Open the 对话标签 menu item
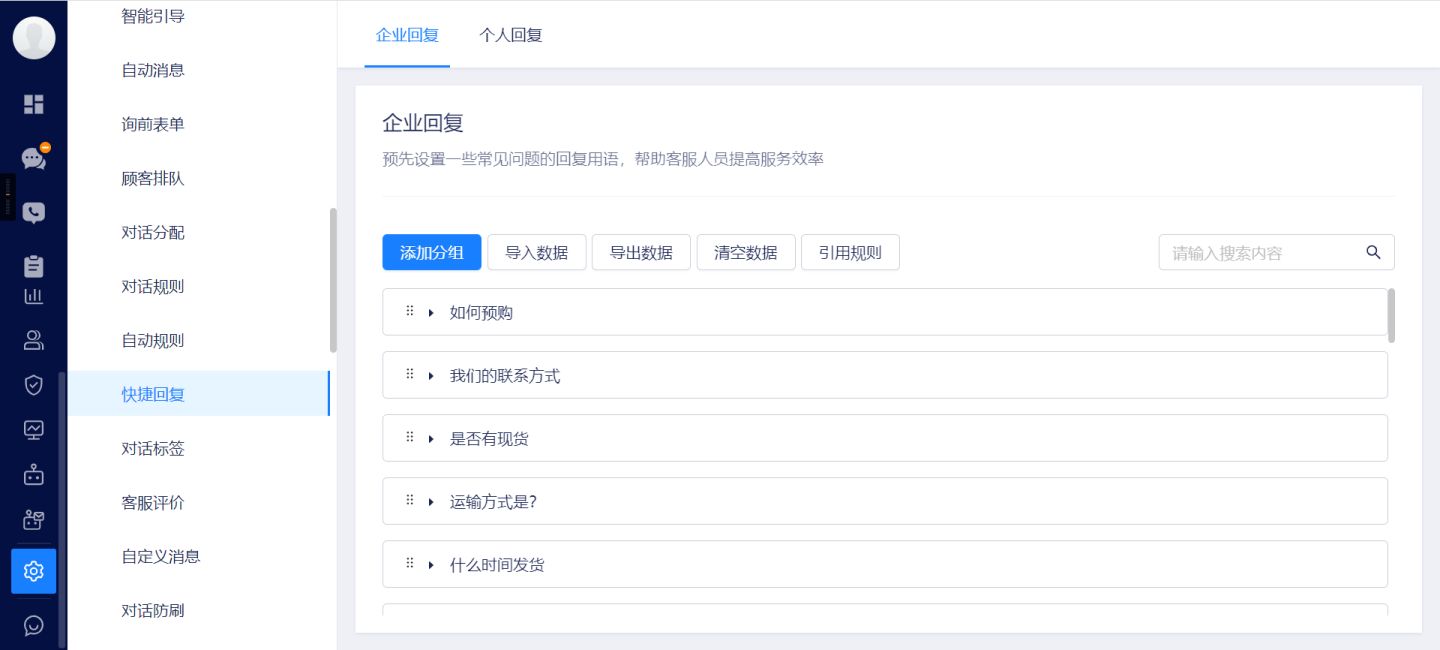Viewport: 1440px width, 650px height. click(152, 449)
